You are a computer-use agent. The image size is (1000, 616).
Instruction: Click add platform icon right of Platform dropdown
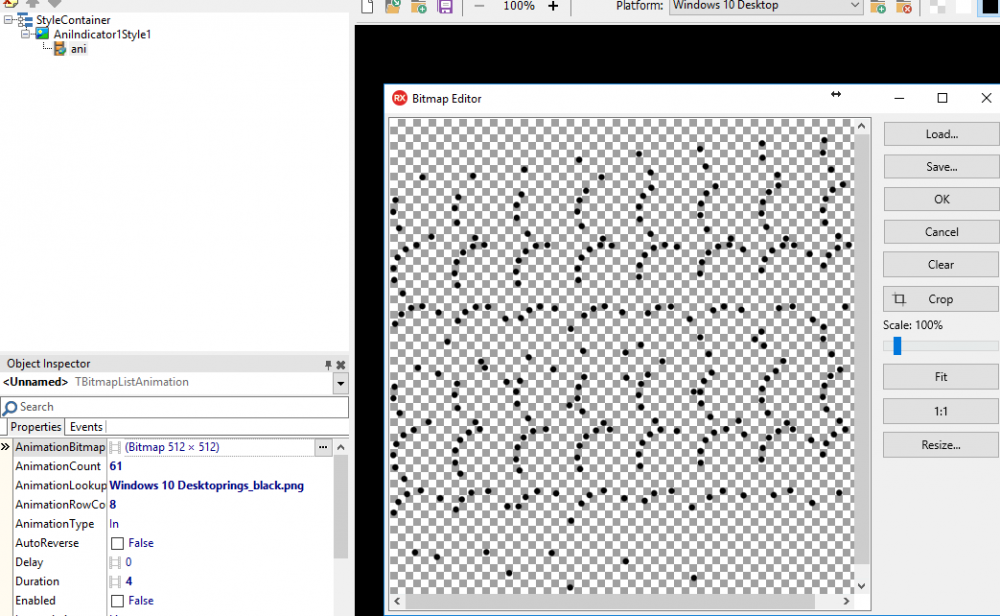(x=878, y=6)
